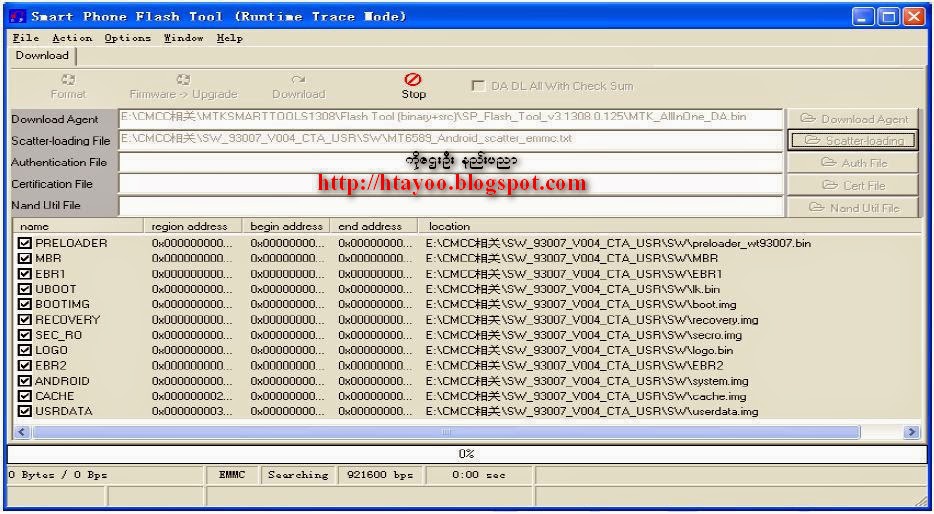This screenshot has width=934, height=514.
Task: Click the Download toolbar icon
Action: tap(298, 79)
